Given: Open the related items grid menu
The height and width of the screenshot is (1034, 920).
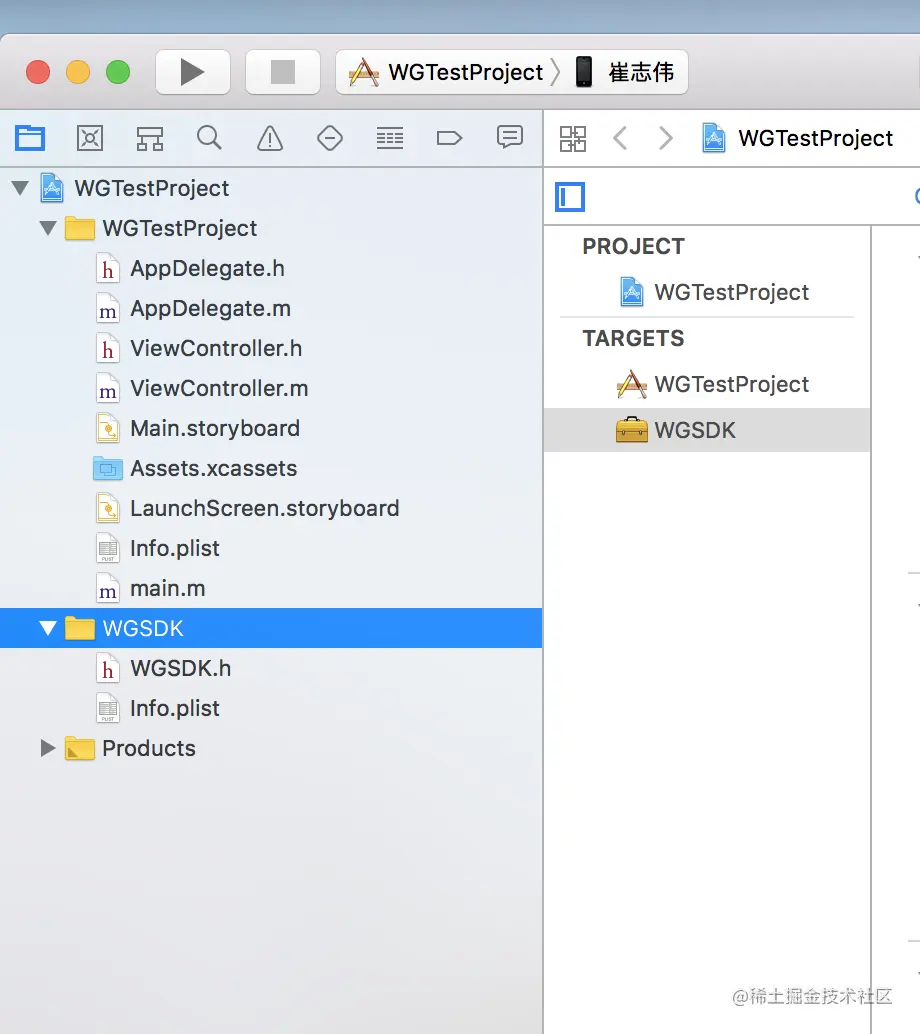Looking at the screenshot, I should tap(572, 138).
